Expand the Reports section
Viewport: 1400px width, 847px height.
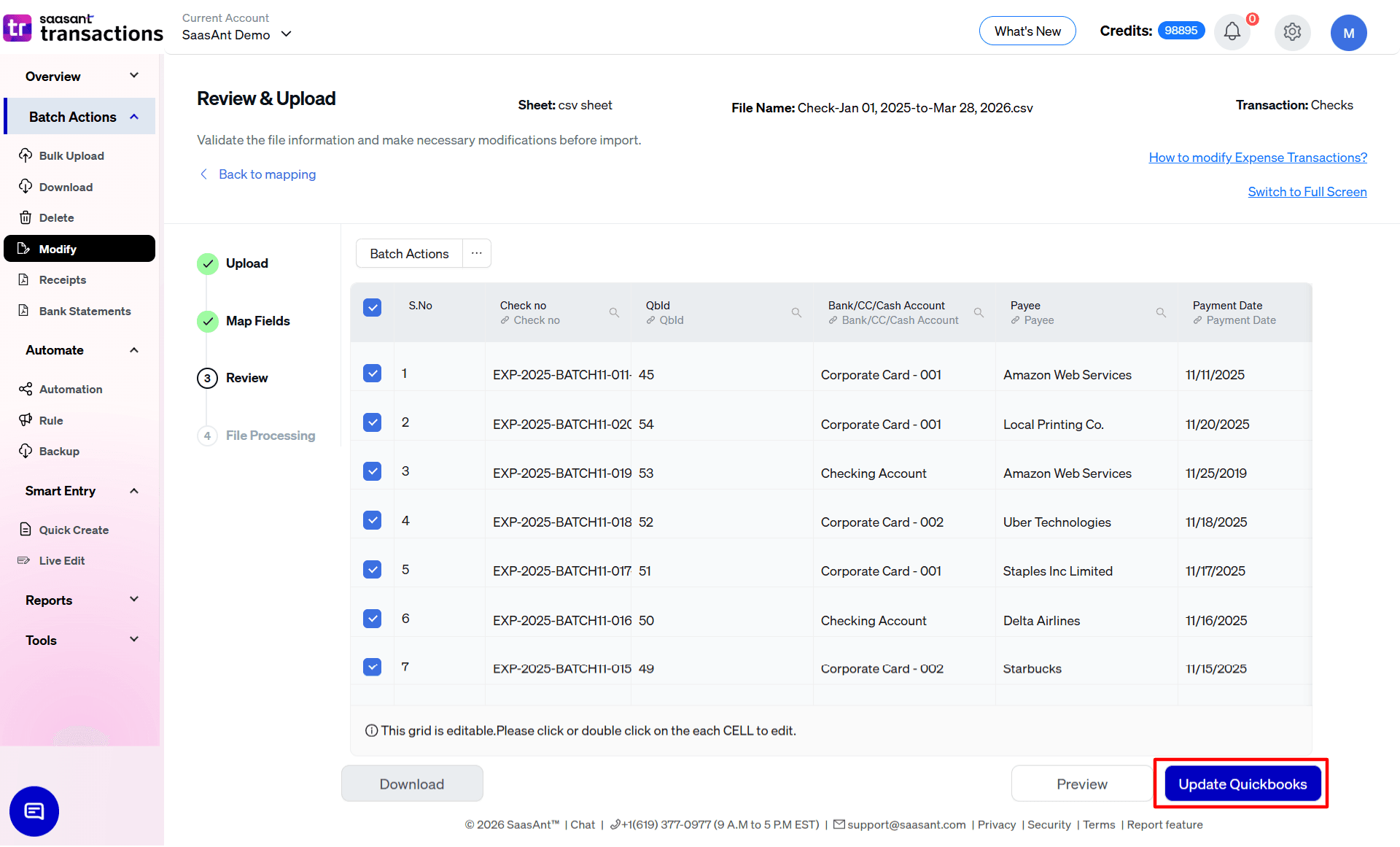click(133, 599)
